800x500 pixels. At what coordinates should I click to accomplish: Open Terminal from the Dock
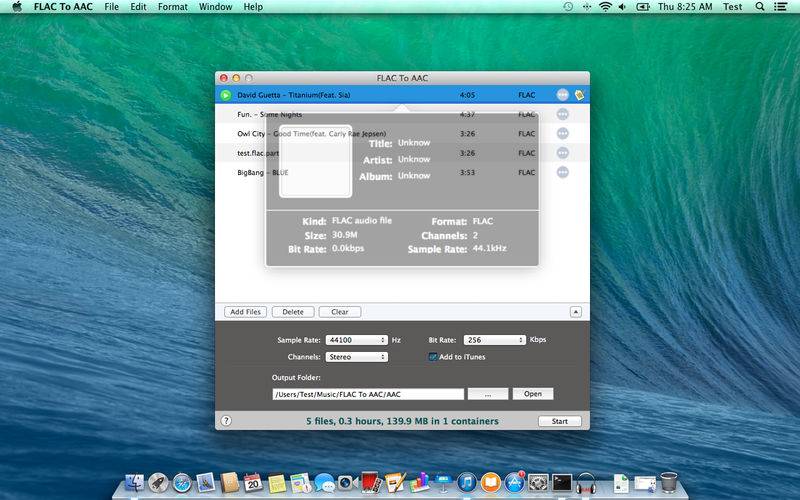point(562,482)
